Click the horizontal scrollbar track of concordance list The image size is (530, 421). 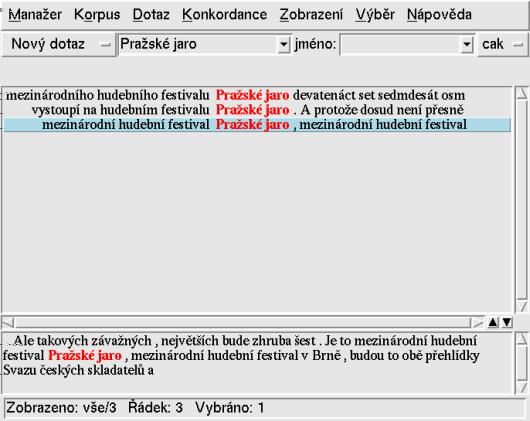[x=243, y=322]
